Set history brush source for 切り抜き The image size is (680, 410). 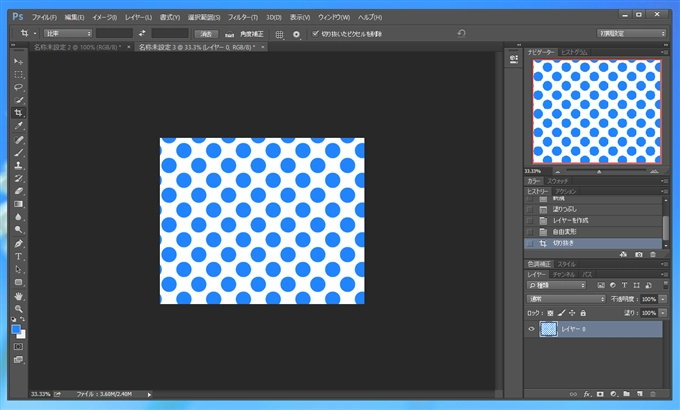click(x=530, y=243)
